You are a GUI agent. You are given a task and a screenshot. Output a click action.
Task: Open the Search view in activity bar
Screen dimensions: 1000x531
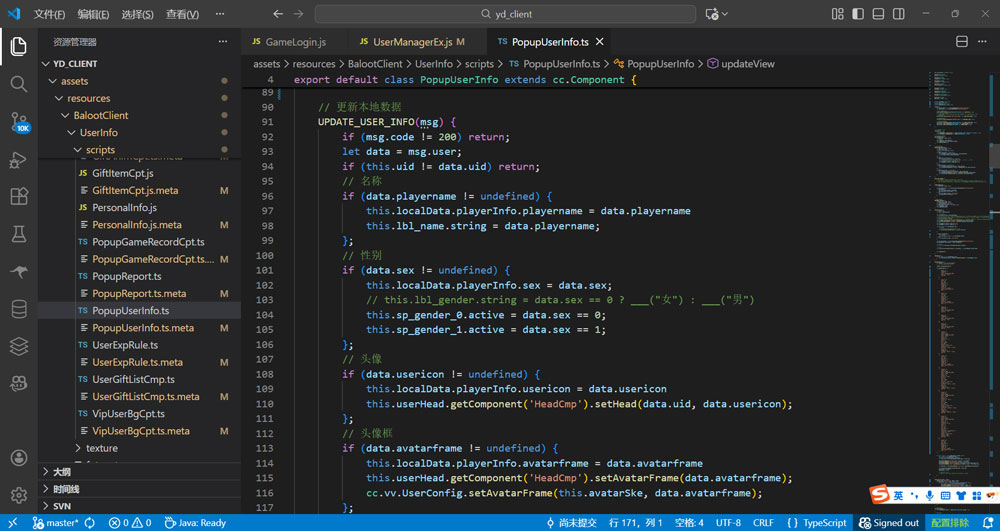point(18,84)
